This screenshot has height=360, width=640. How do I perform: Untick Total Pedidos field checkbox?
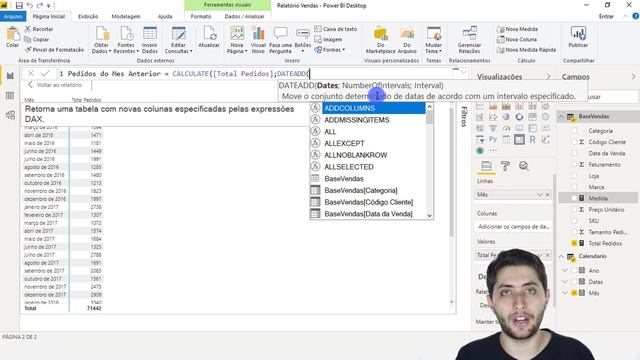coord(574,243)
